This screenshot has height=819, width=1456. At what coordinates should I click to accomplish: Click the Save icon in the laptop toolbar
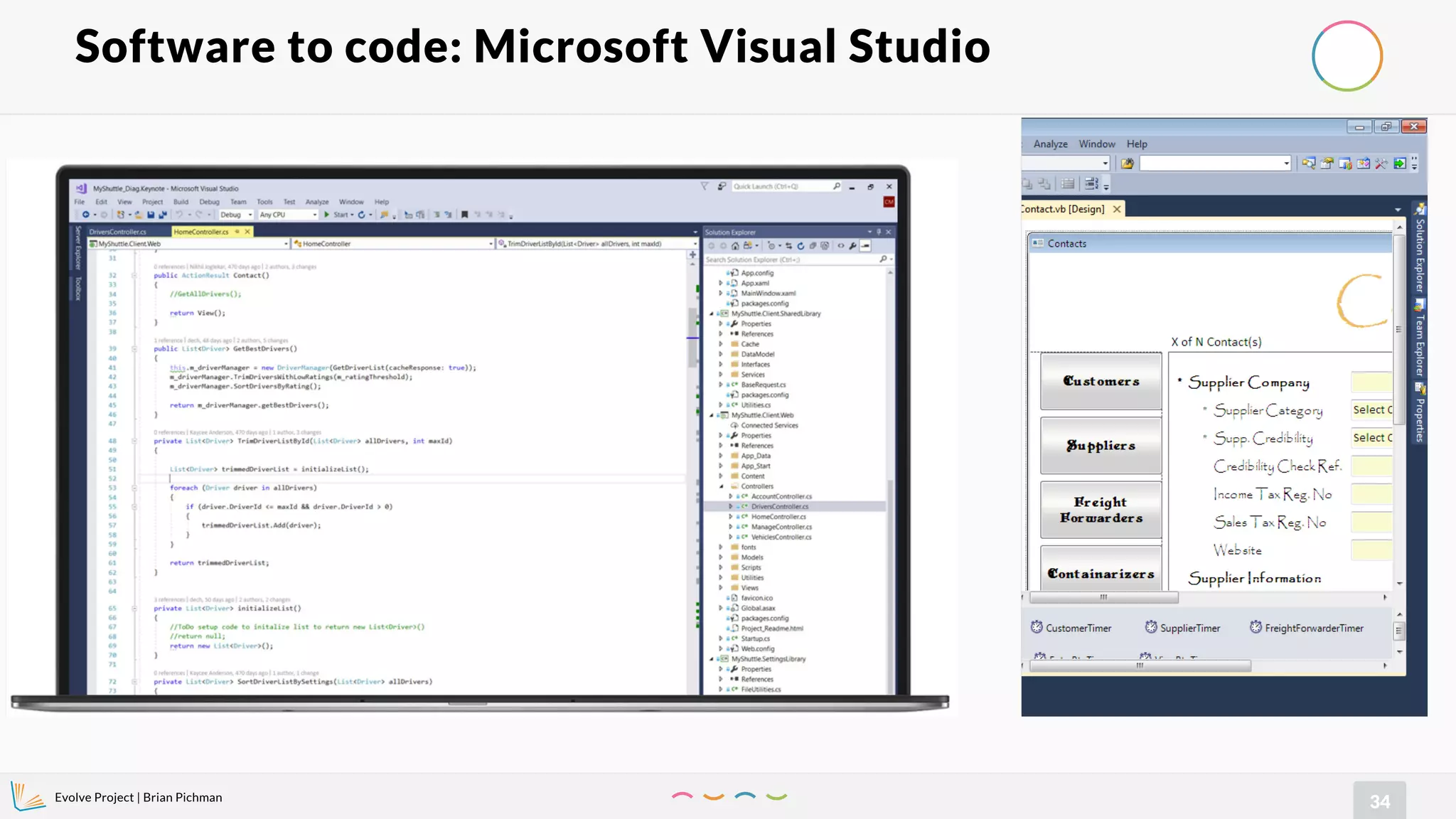pos(151,215)
